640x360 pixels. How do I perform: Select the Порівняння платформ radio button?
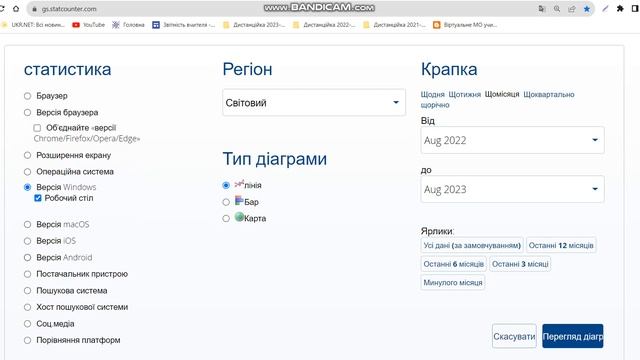pos(27,340)
